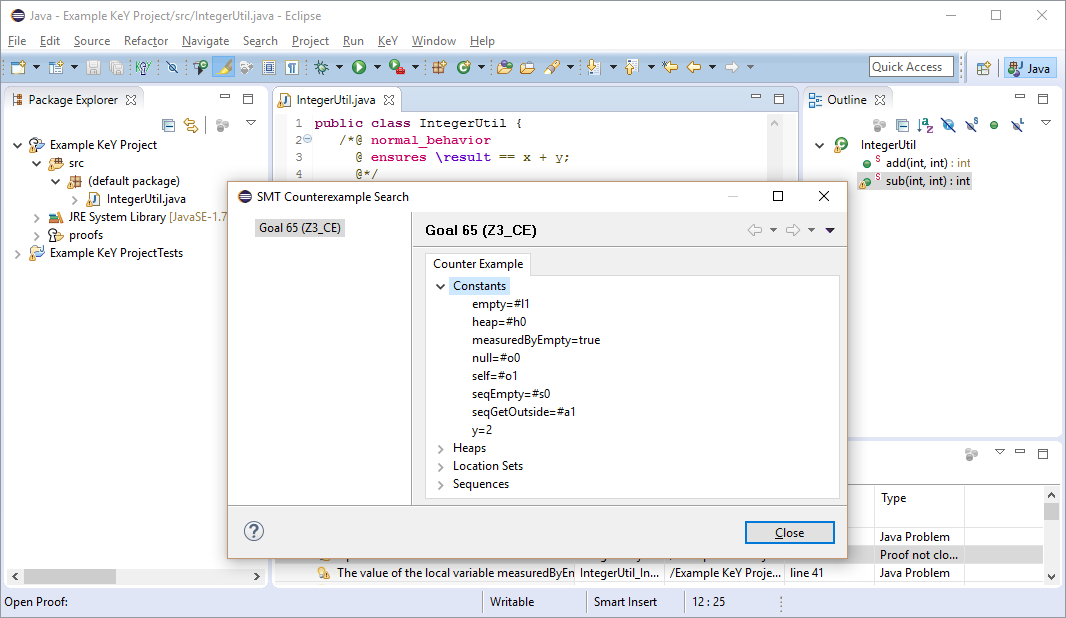1066x618 pixels.
Task: Click Run Last Tool with toolbox icon
Action: tap(397, 67)
